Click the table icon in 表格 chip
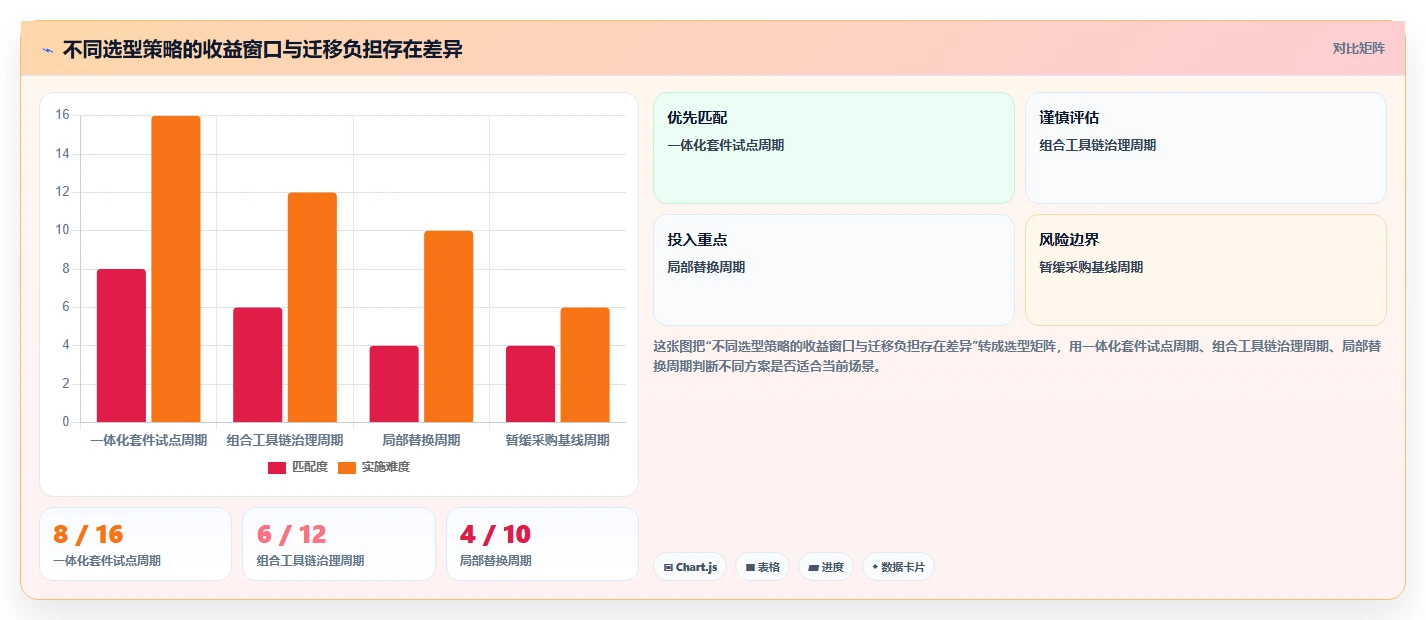The image size is (1426, 620). click(750, 567)
